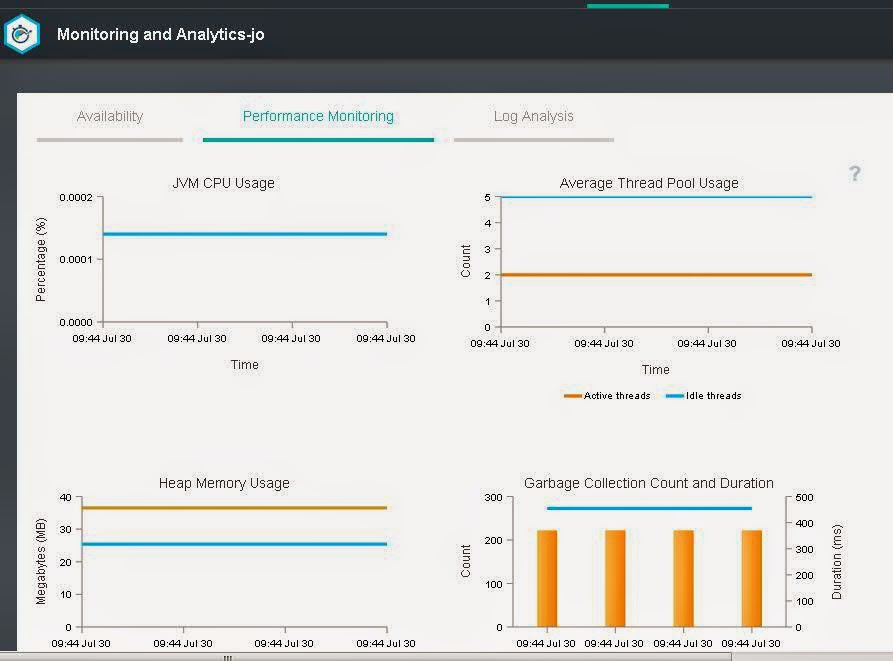Click the blue Idle threads legend swatch
The width and height of the screenshot is (893, 661).
tap(675, 396)
